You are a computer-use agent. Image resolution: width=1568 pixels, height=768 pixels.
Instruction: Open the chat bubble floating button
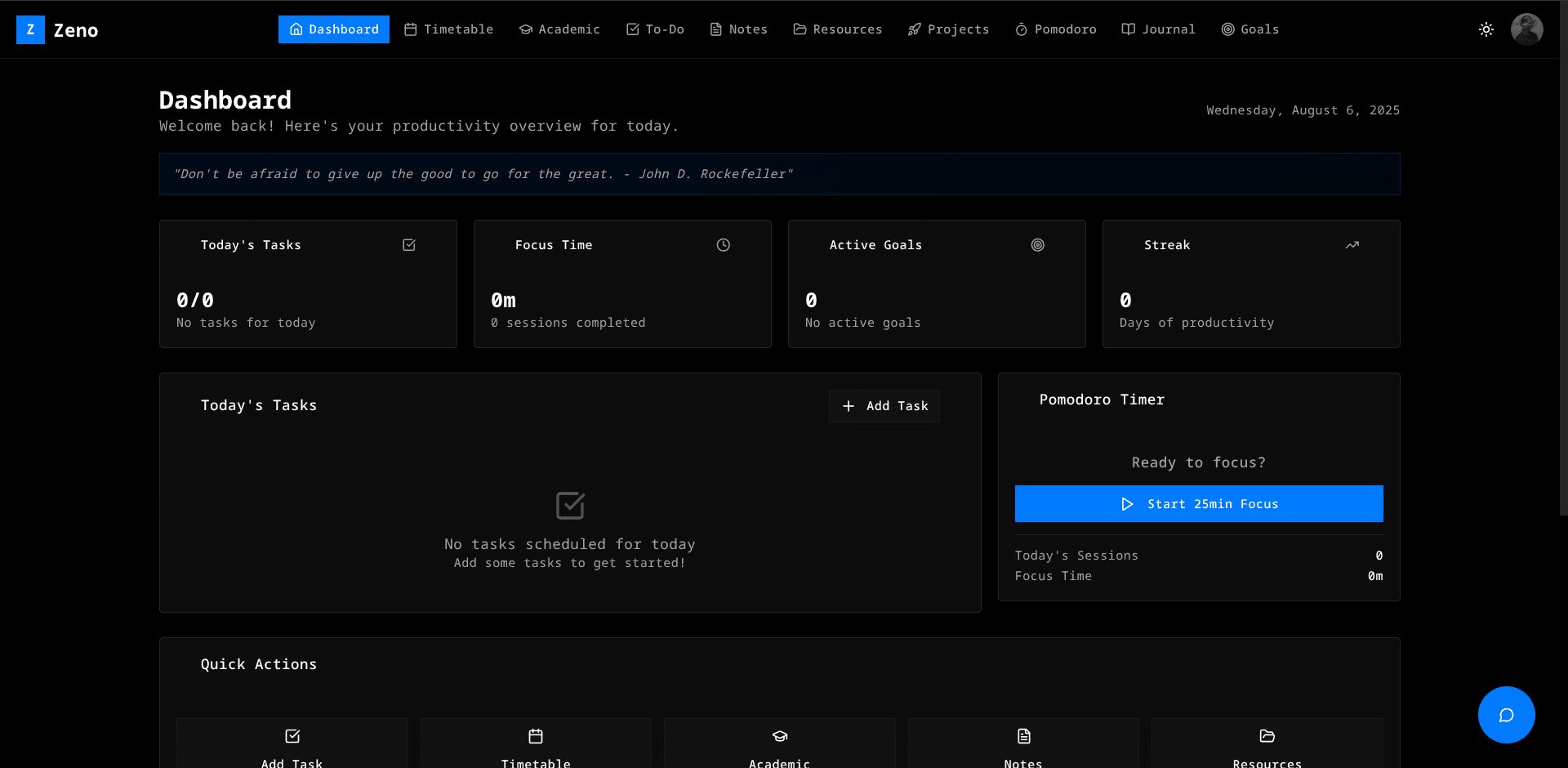click(x=1506, y=715)
